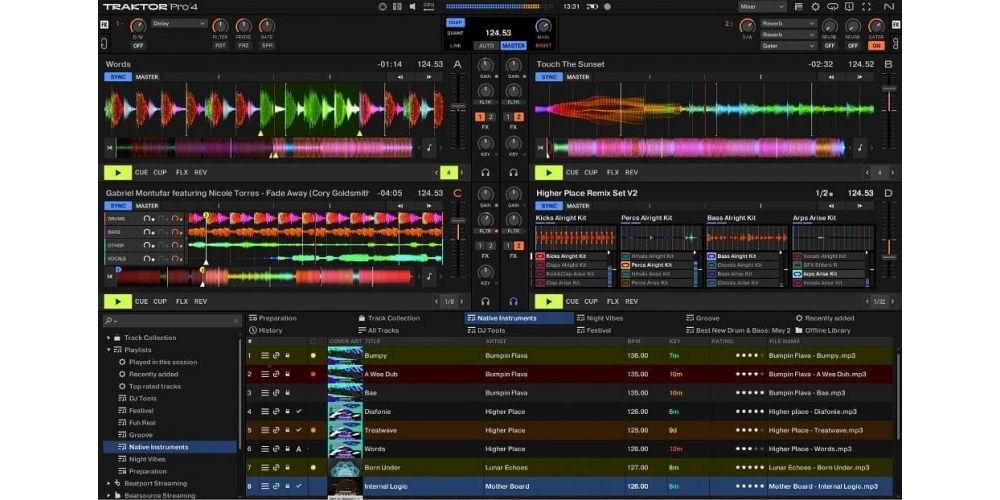
Task: Toggle SYNC on Deck B
Action: coord(548,77)
